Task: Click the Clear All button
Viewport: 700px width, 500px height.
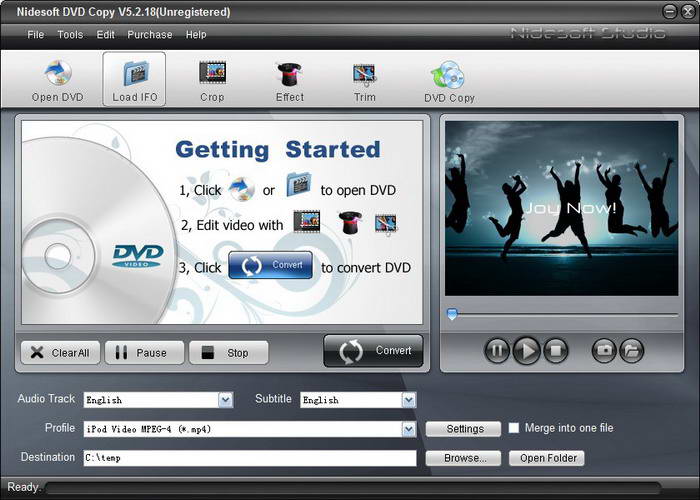Action: [60, 353]
